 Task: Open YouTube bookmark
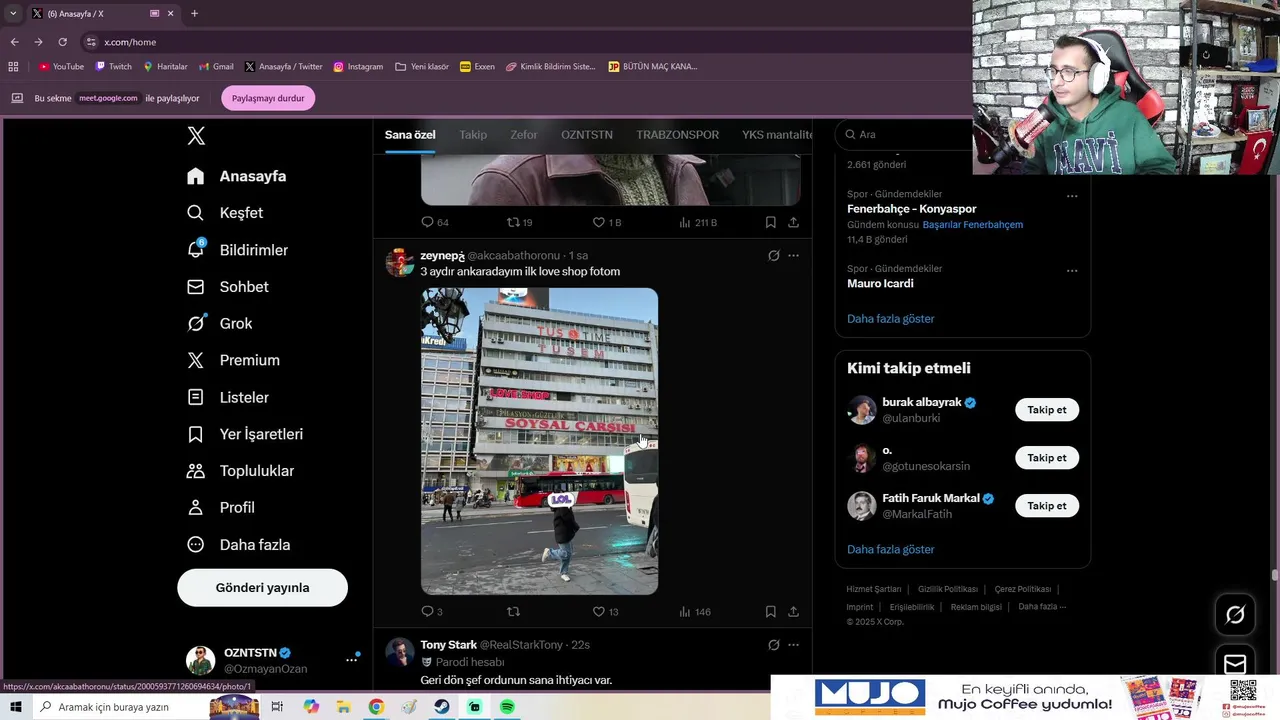[61, 67]
